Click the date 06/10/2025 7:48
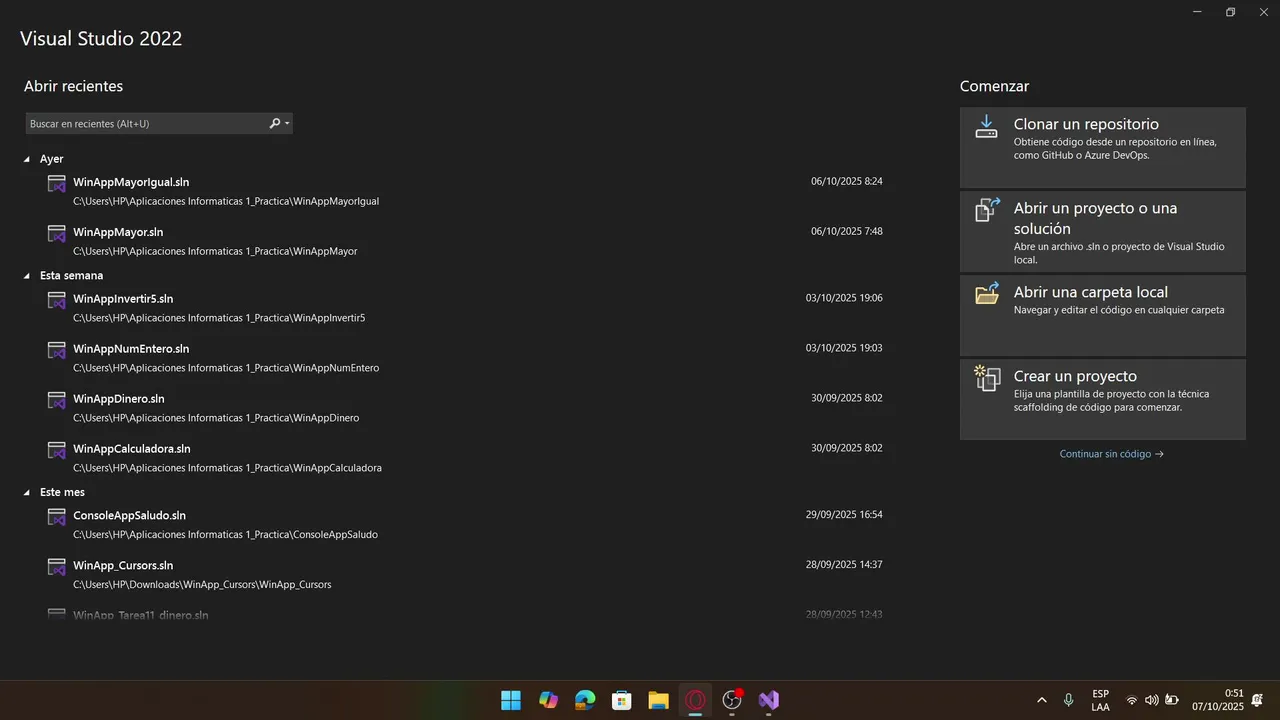 point(847,232)
